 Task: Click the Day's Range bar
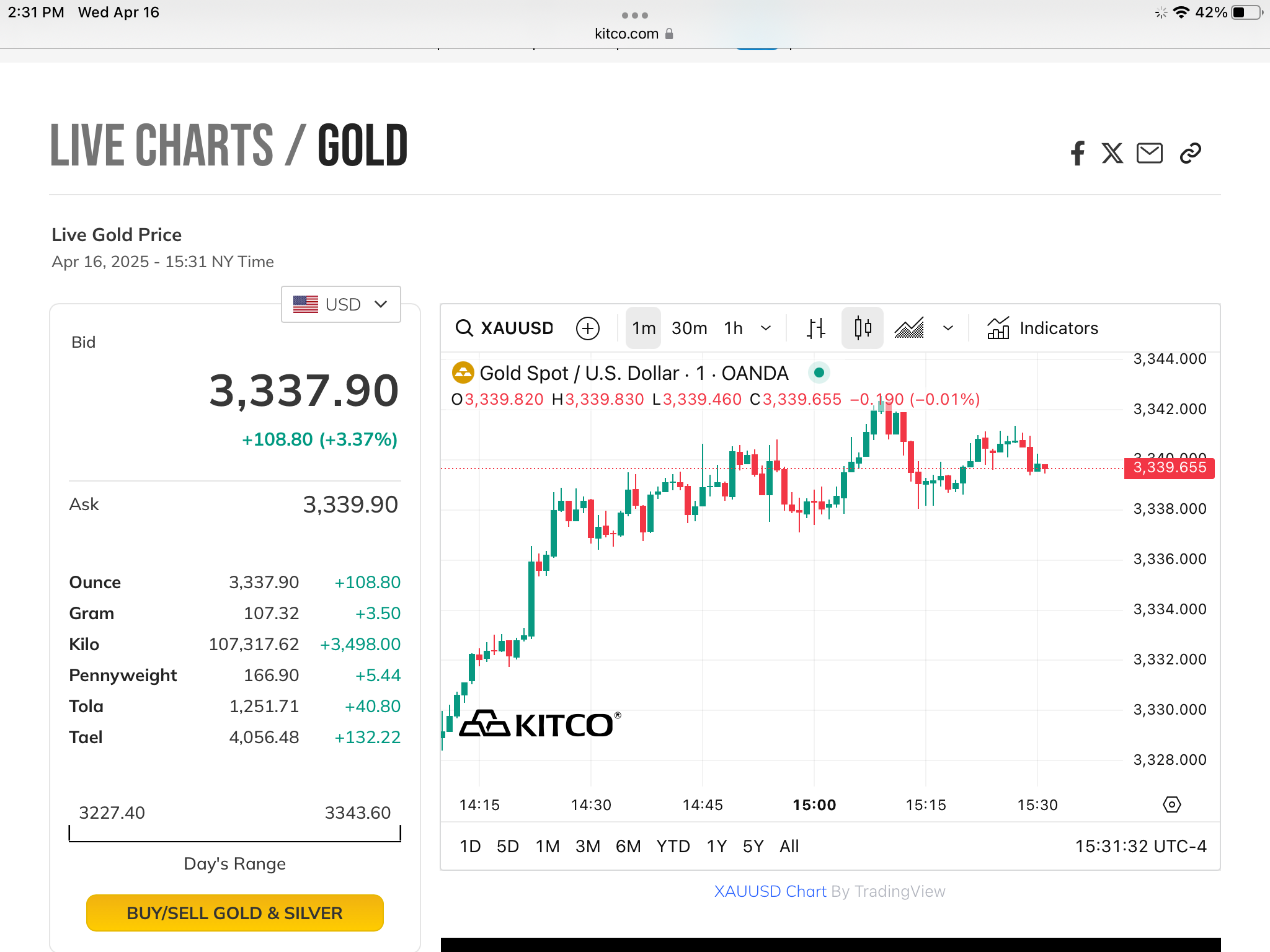pos(235,834)
